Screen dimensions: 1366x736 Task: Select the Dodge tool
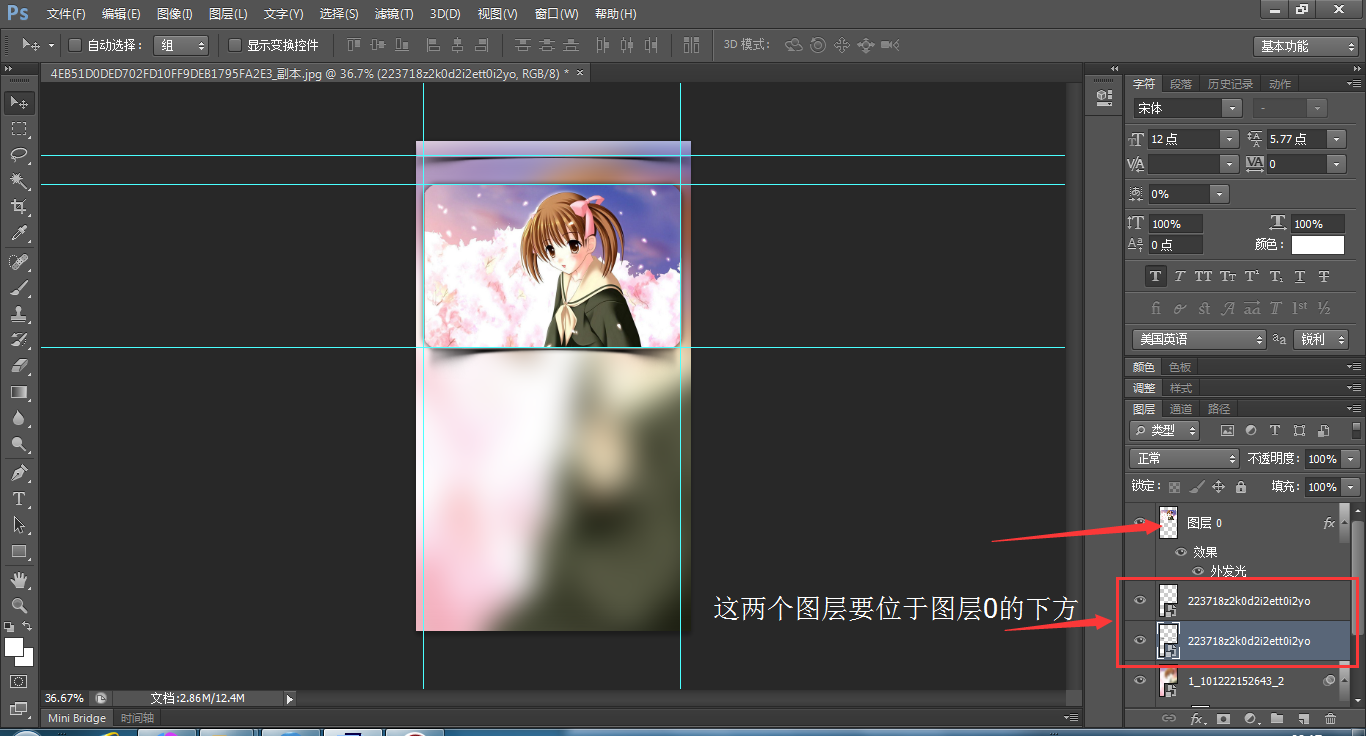(x=19, y=444)
